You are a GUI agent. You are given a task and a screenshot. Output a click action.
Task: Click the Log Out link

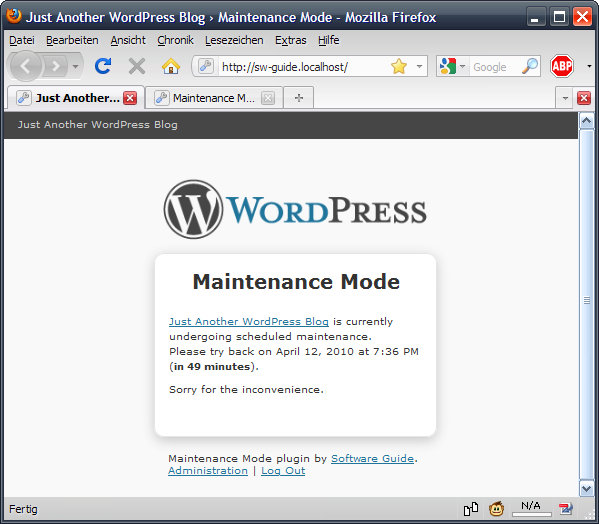click(x=283, y=471)
